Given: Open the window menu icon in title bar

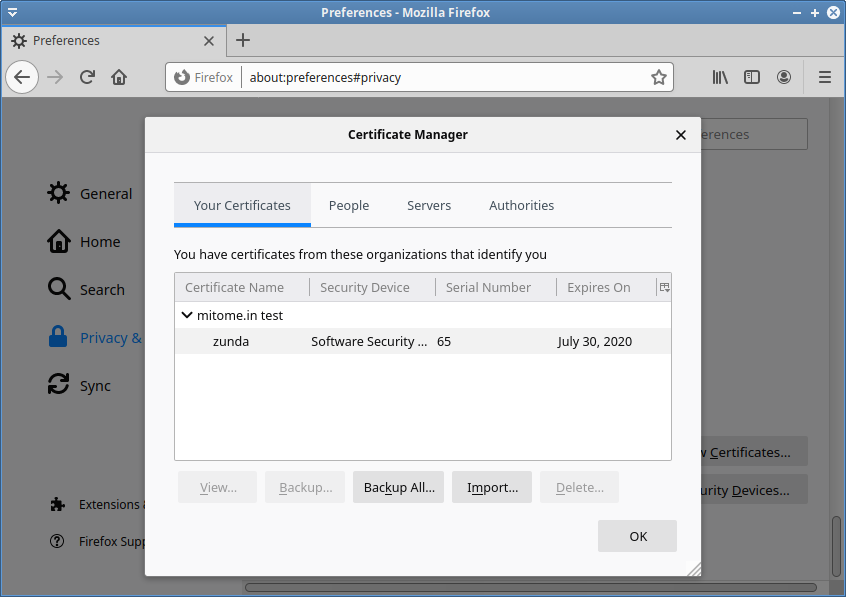Looking at the screenshot, I should point(12,12).
